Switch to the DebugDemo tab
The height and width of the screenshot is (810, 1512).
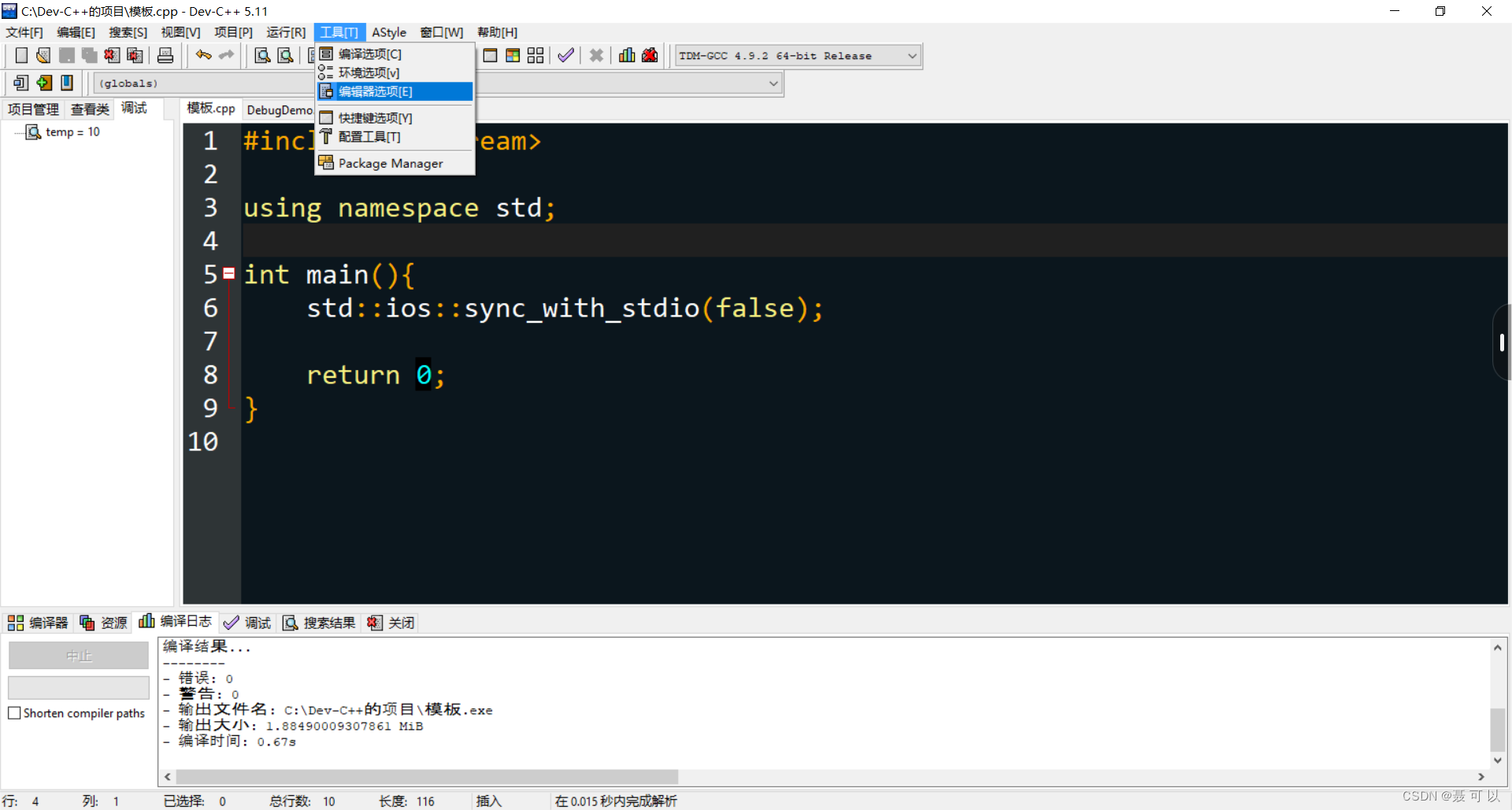click(x=280, y=109)
